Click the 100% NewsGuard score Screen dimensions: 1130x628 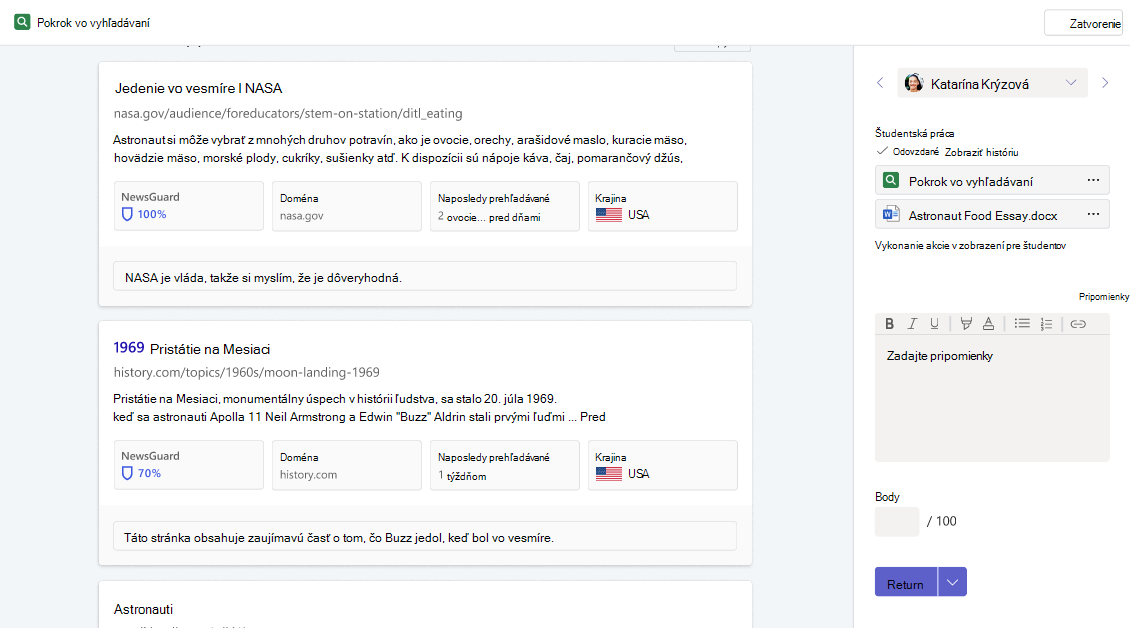click(x=152, y=214)
